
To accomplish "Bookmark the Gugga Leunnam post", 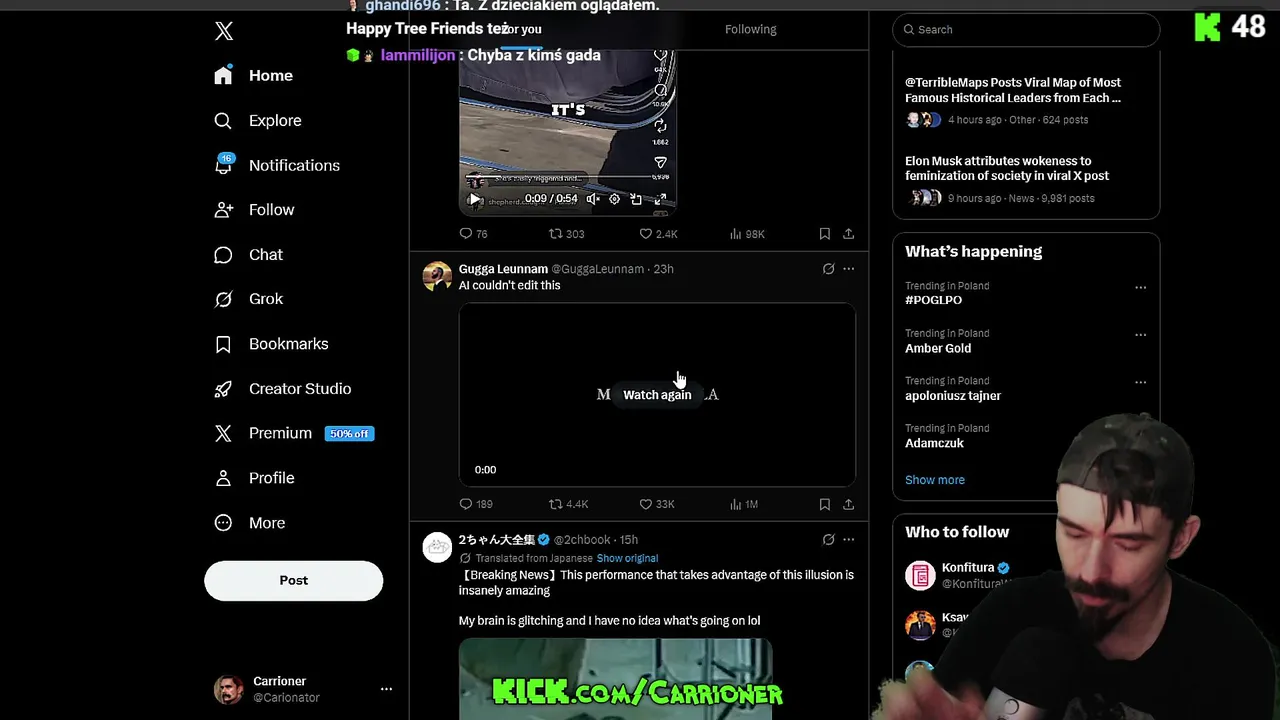I will (824, 504).
